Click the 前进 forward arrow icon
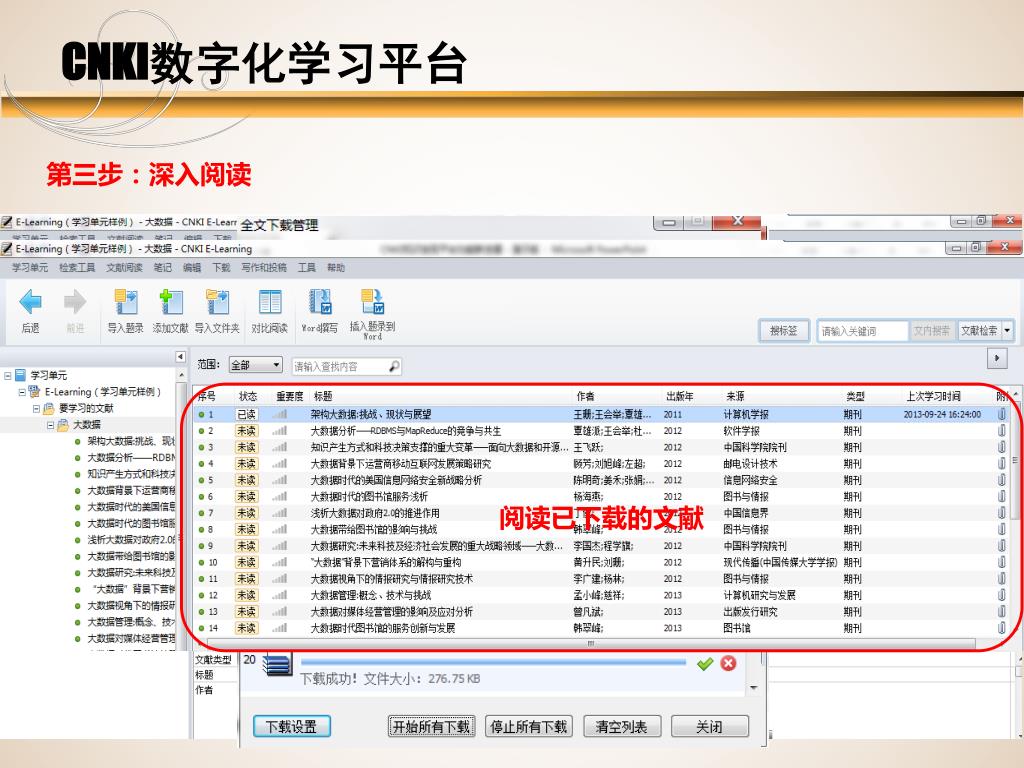This screenshot has width=1024, height=768. (74, 302)
